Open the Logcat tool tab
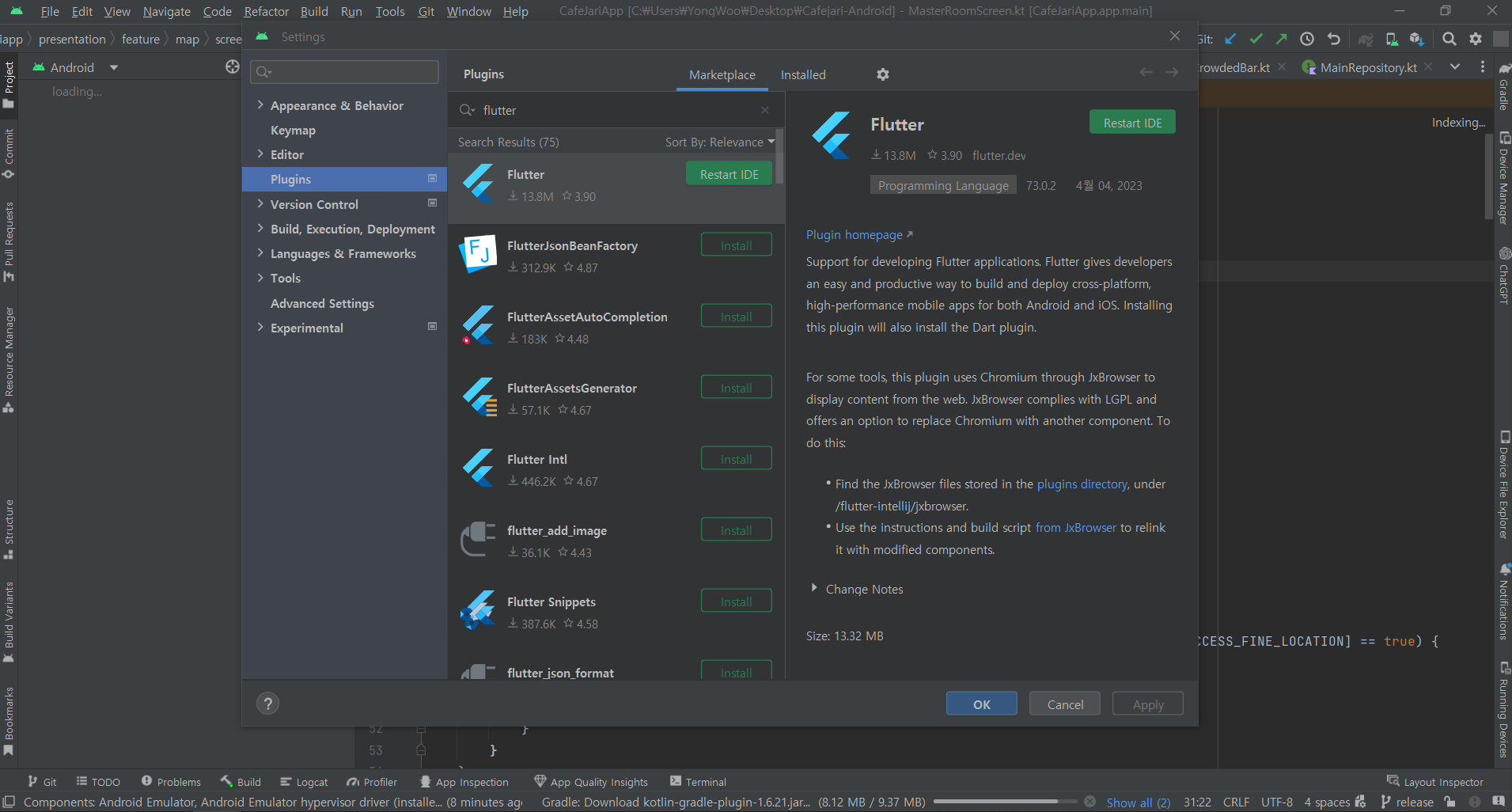 304,782
